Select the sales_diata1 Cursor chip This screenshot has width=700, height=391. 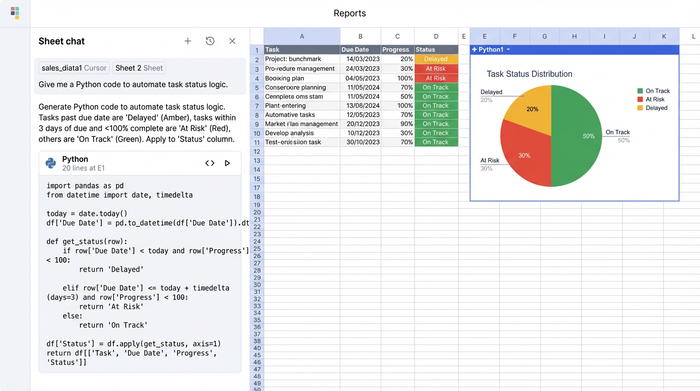[74, 68]
